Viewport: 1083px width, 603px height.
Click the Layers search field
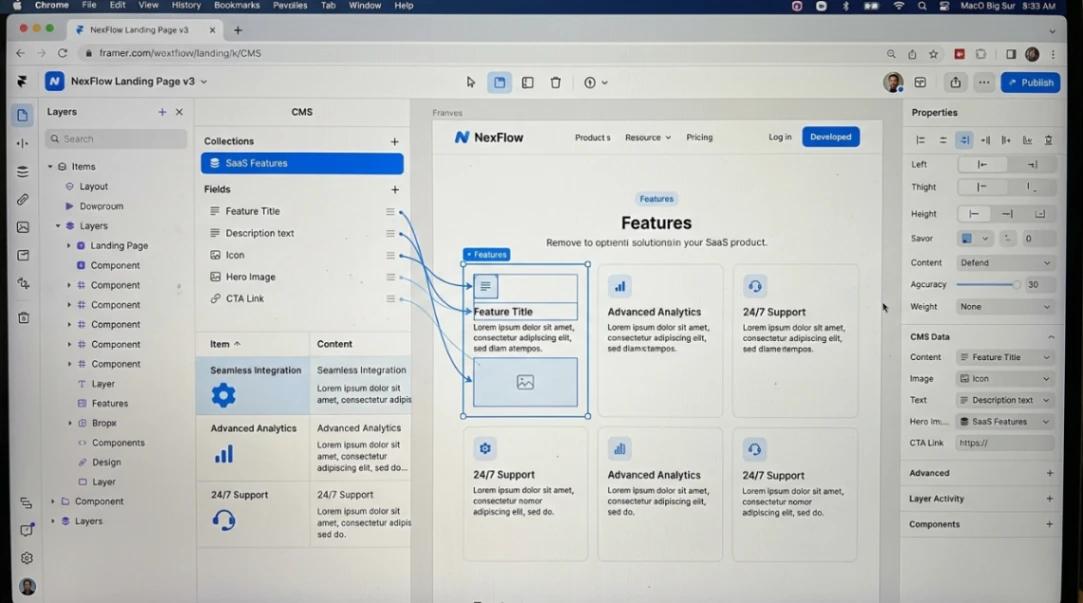point(116,139)
